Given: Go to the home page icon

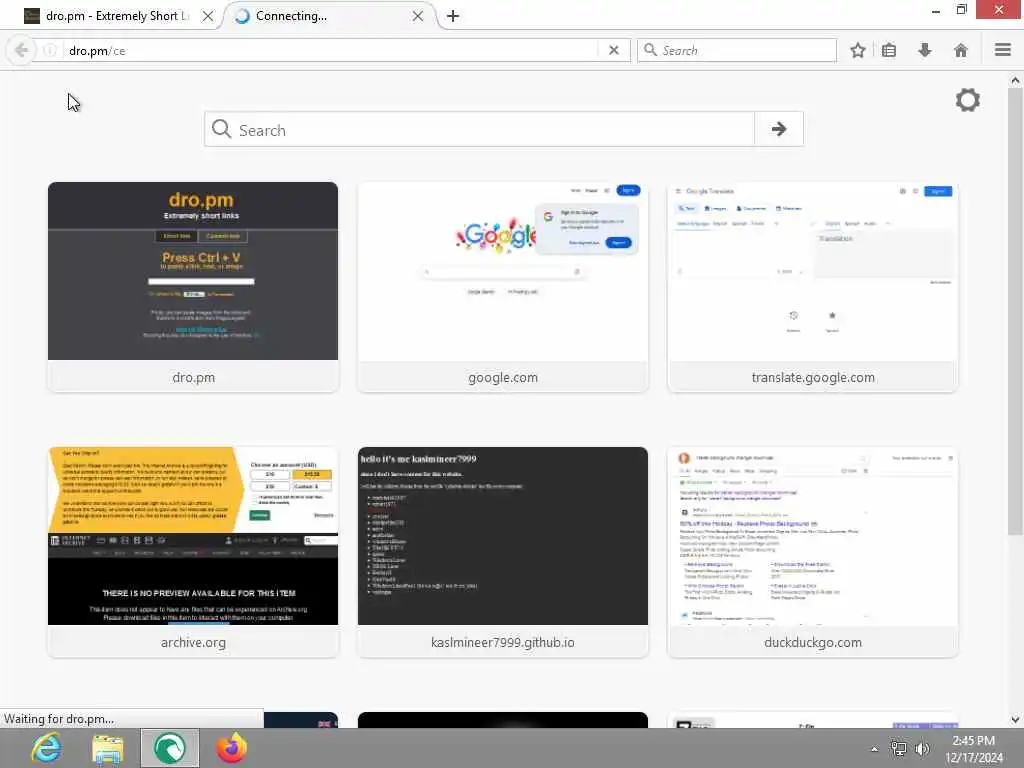Looking at the screenshot, I should click(x=961, y=50).
